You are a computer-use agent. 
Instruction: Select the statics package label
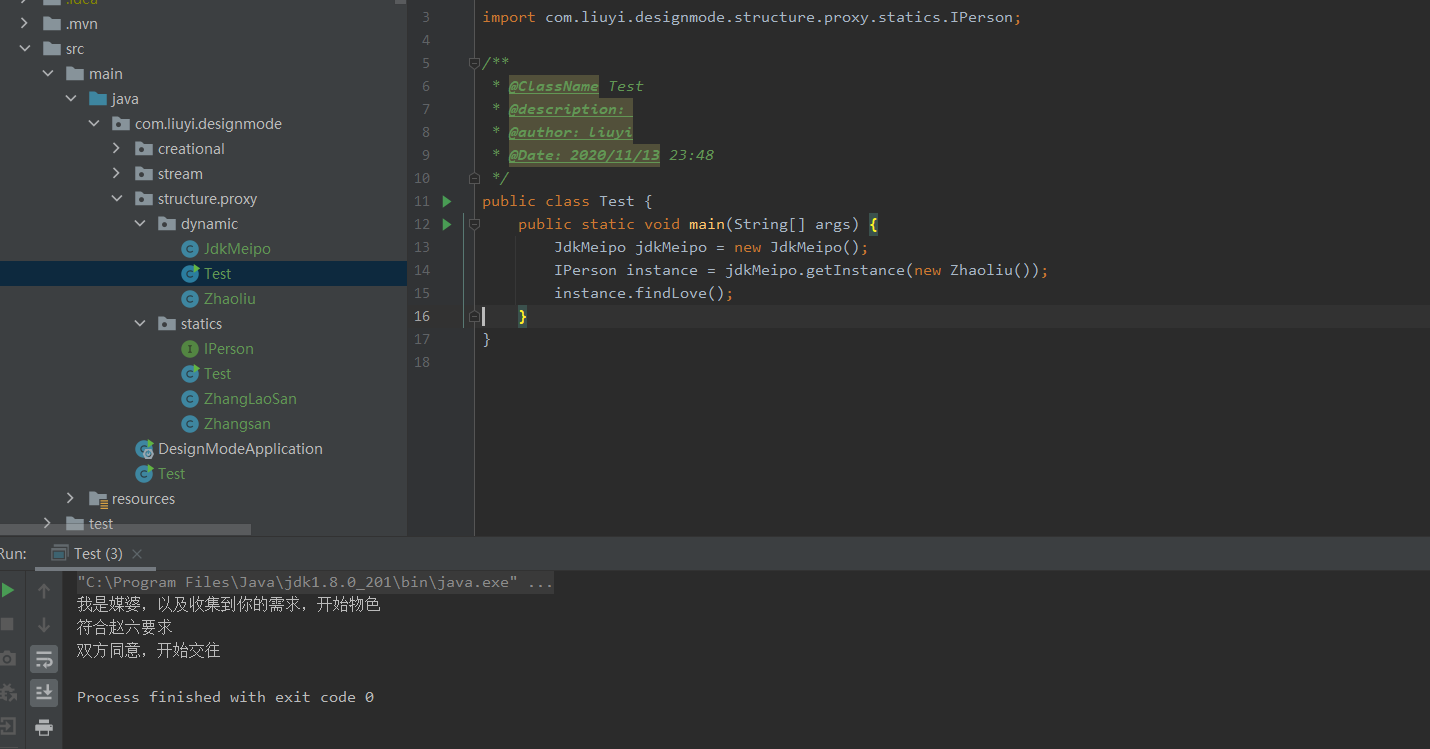pyautogui.click(x=201, y=324)
